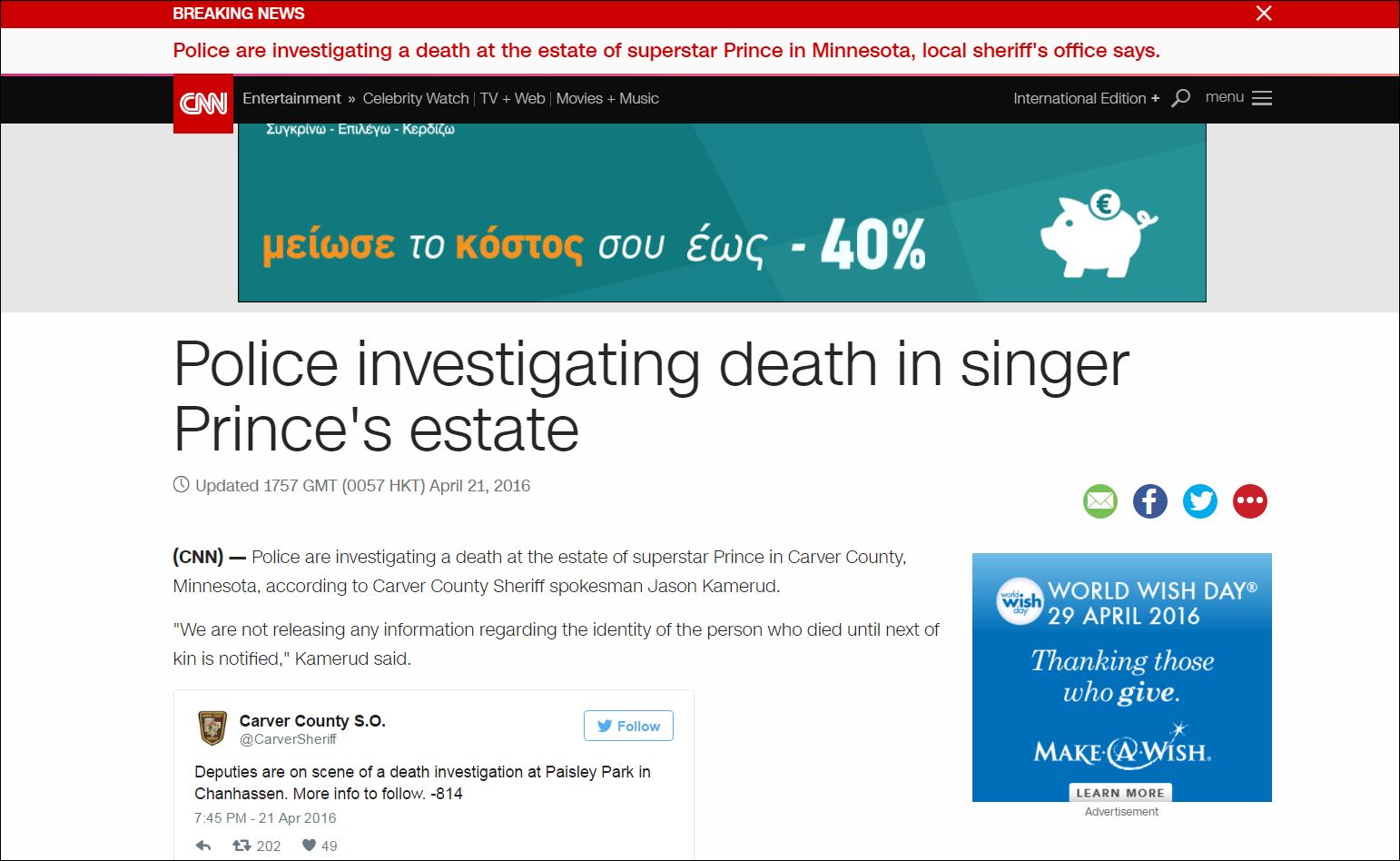Dismiss the breaking news banner

click(x=1263, y=14)
